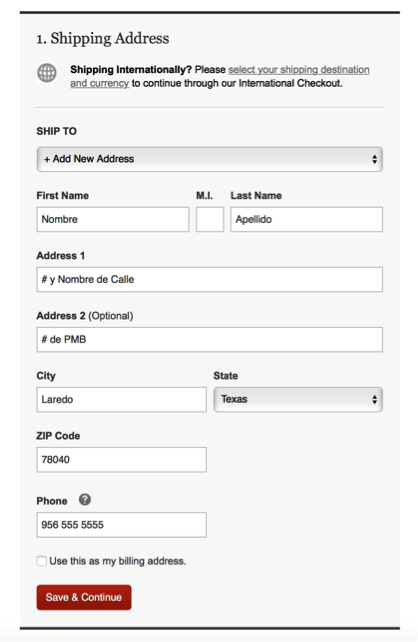Click the Address 2 (Optional) label
This screenshot has height=642, width=418.
point(85,316)
